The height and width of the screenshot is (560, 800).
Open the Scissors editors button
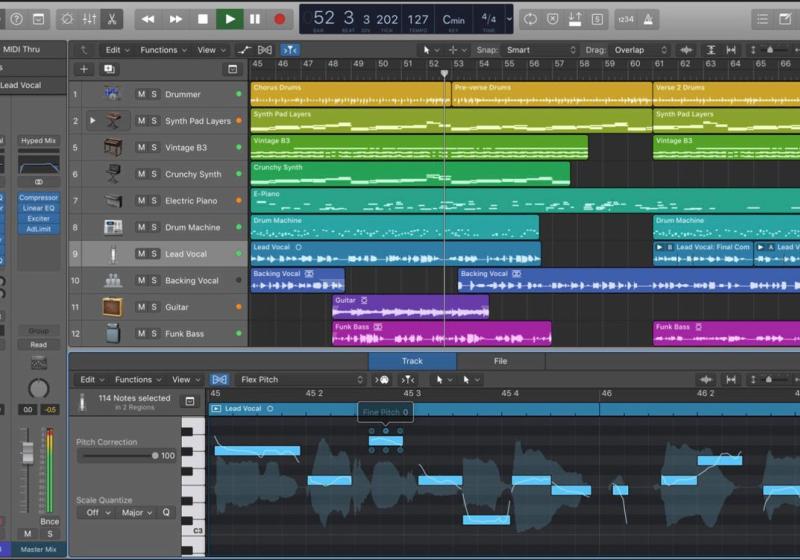point(111,18)
